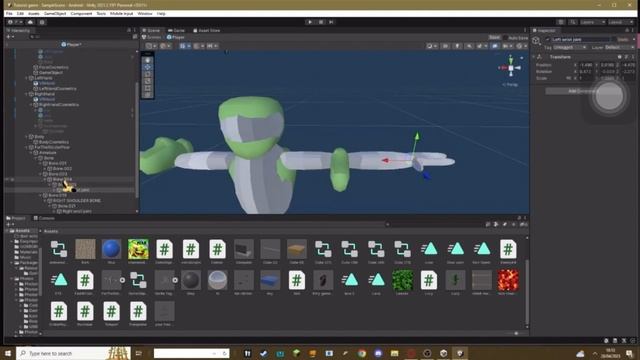Image resolution: width=640 pixels, height=360 pixels.
Task: Open the Component menu
Action: click(81, 13)
